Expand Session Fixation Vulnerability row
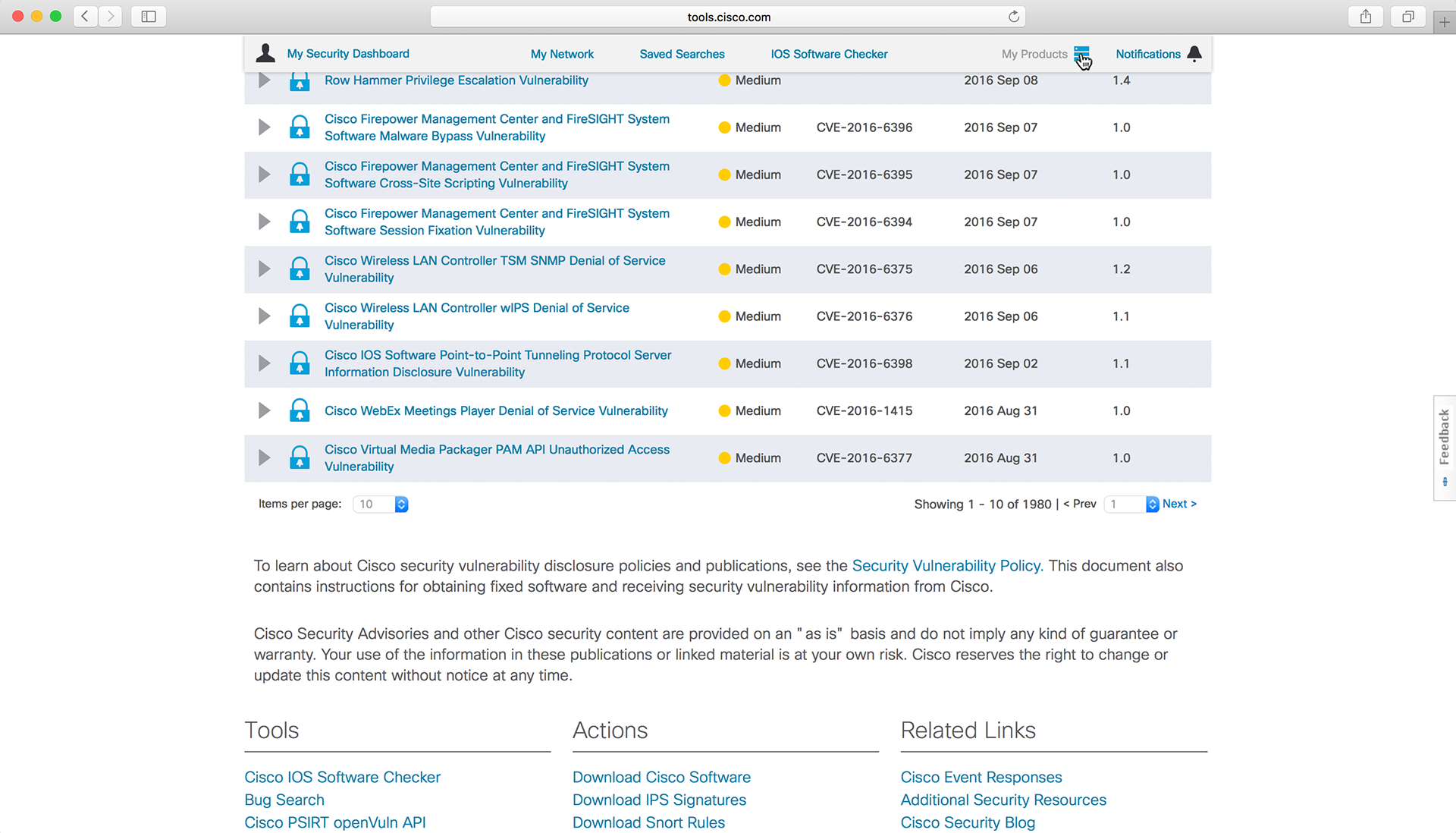Viewport: 1456px width, 833px height. coord(264,222)
